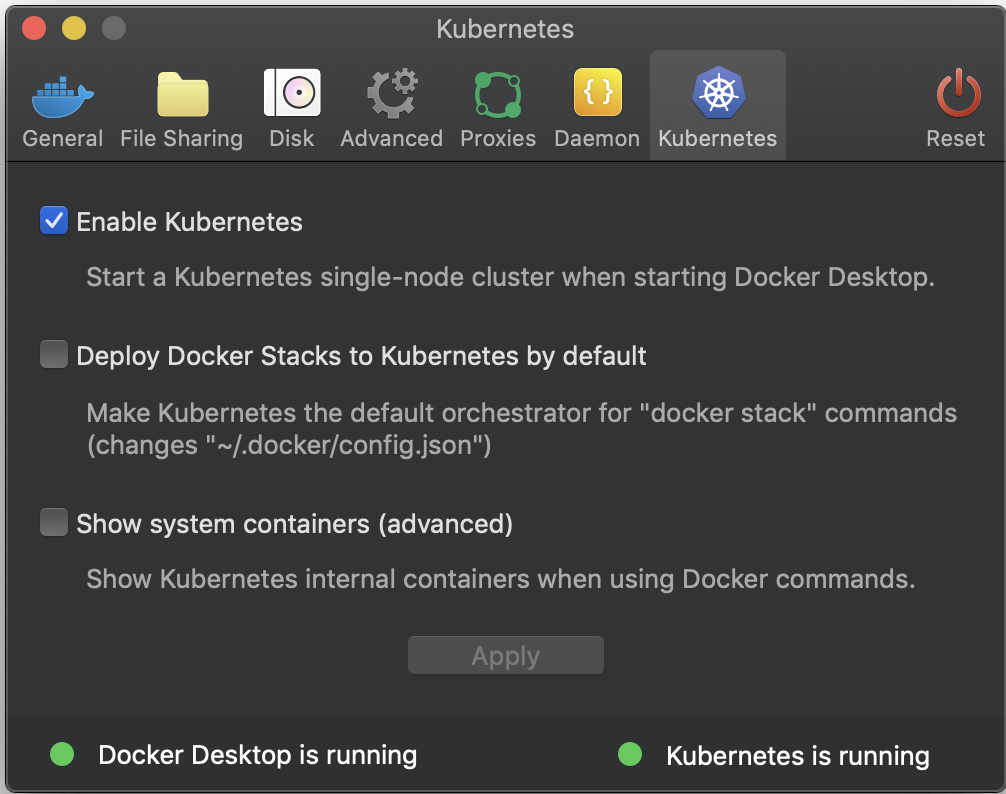Select the Daemon curly-braces icon
This screenshot has height=794, width=1006.
point(596,92)
